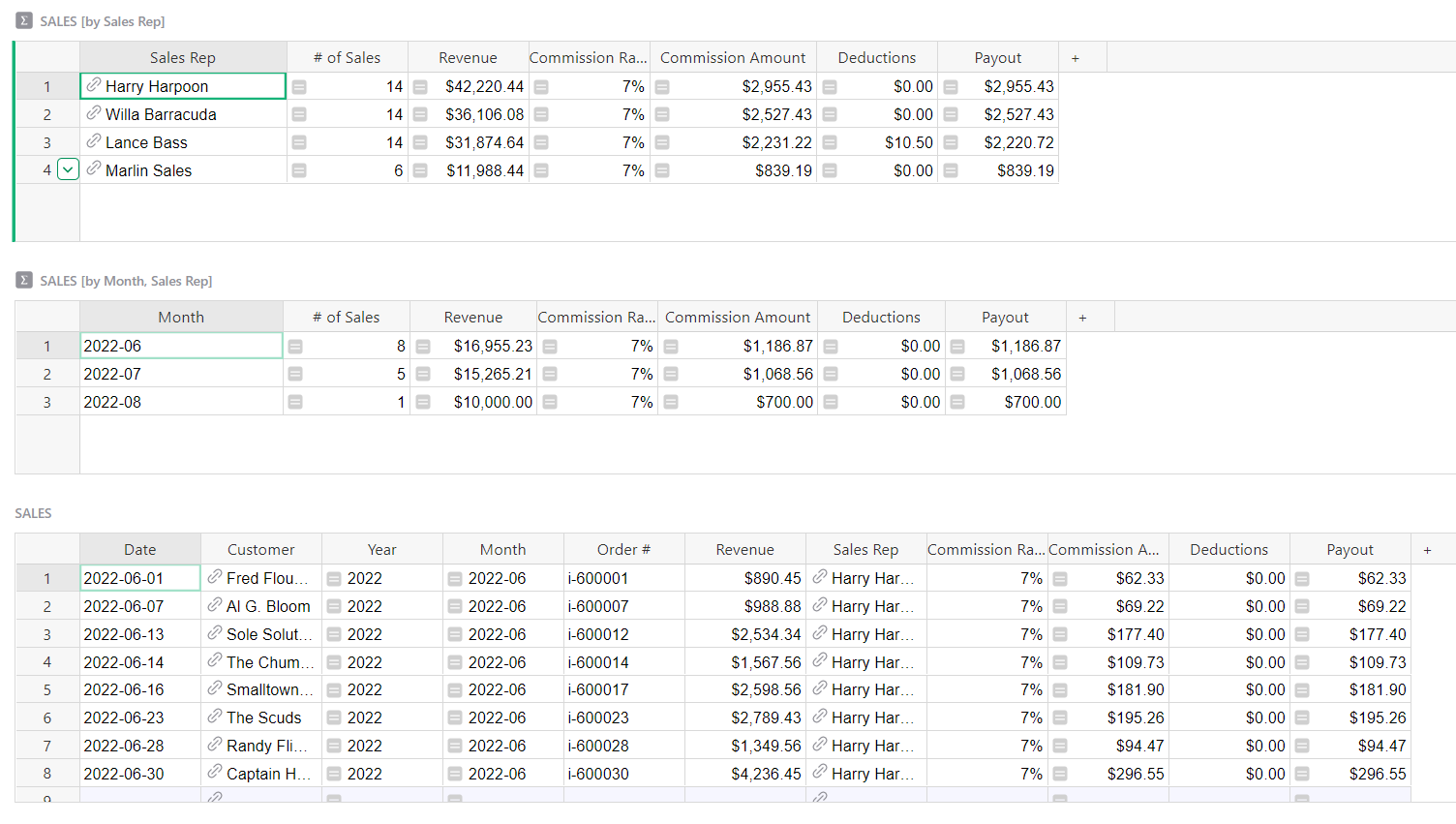
Task: Open the plus column menu in the SALES table
Action: point(1427,549)
